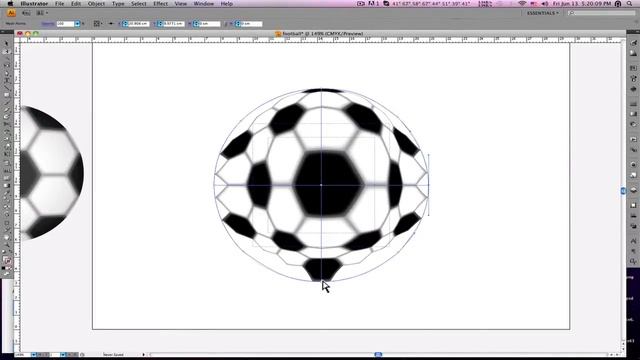The width and height of the screenshot is (640, 360).
Task: Select the Gradient tool
Action: tap(7, 186)
